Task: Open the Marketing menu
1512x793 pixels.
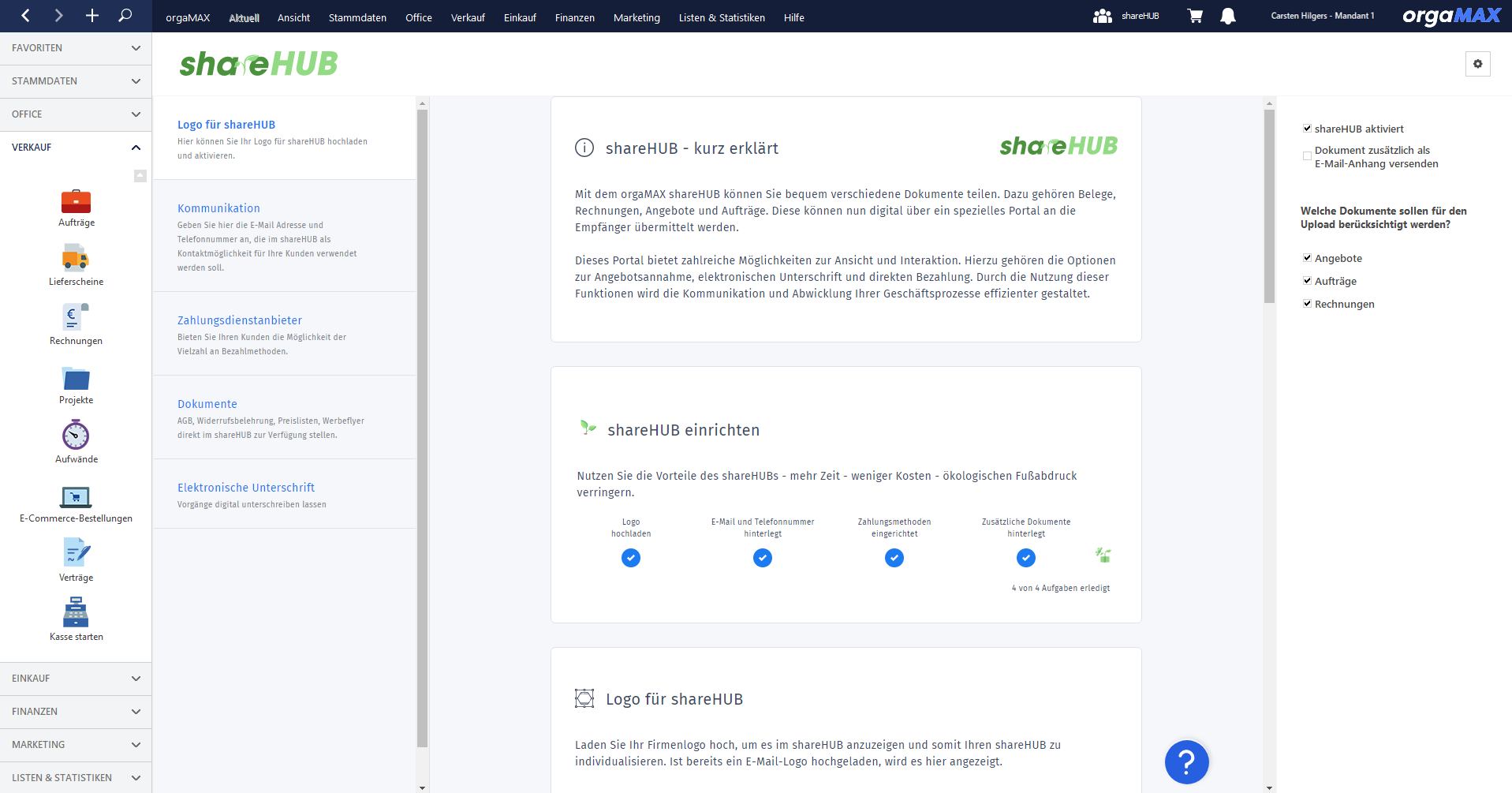Action: point(637,17)
